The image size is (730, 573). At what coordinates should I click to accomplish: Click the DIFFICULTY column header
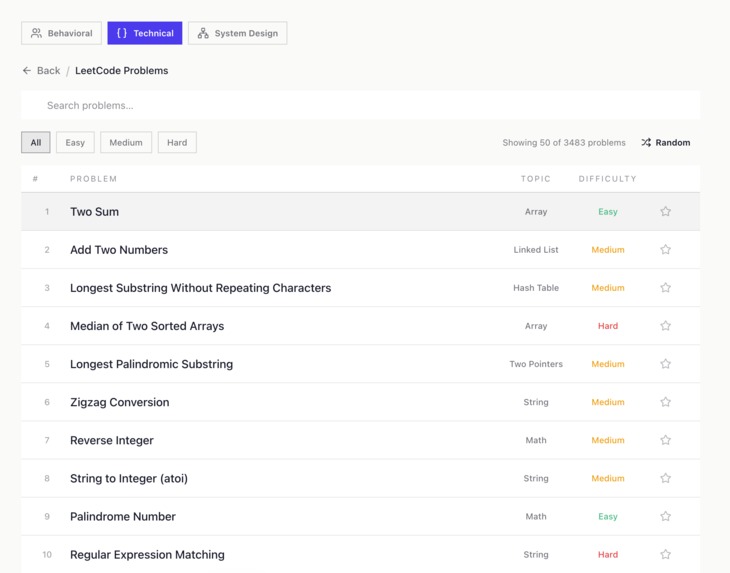[x=608, y=179]
